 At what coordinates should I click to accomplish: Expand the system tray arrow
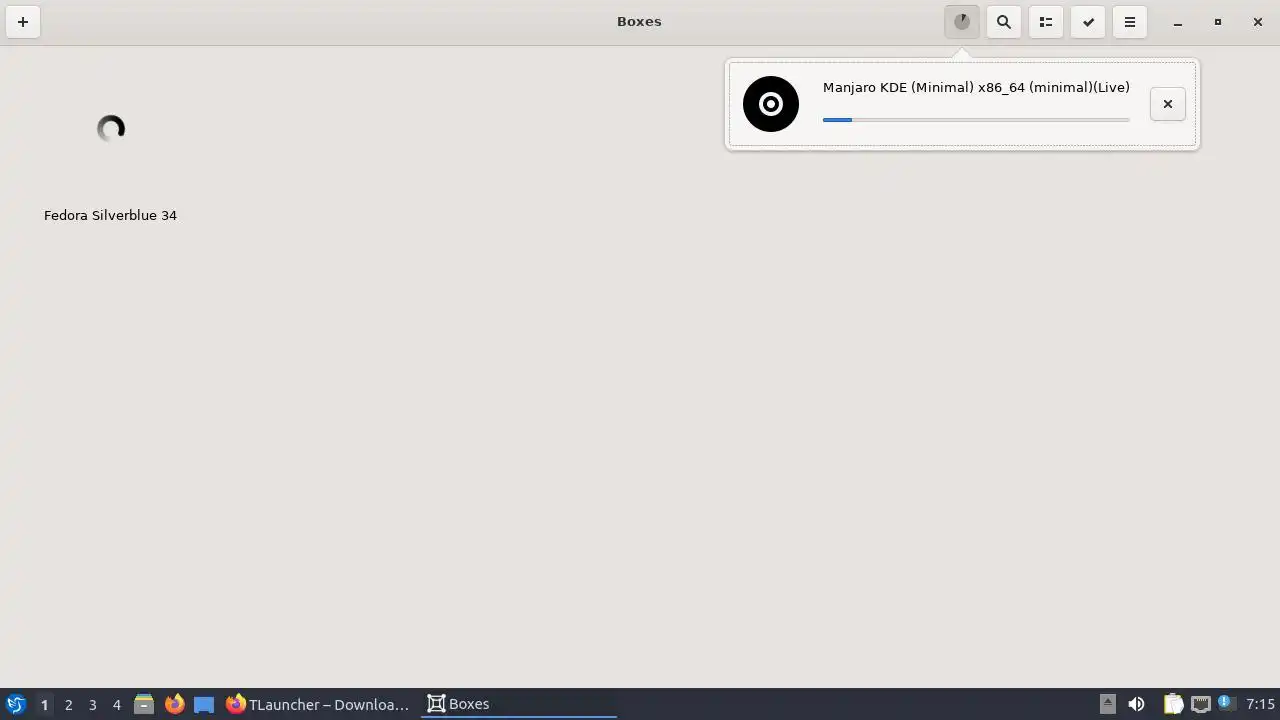1107,704
